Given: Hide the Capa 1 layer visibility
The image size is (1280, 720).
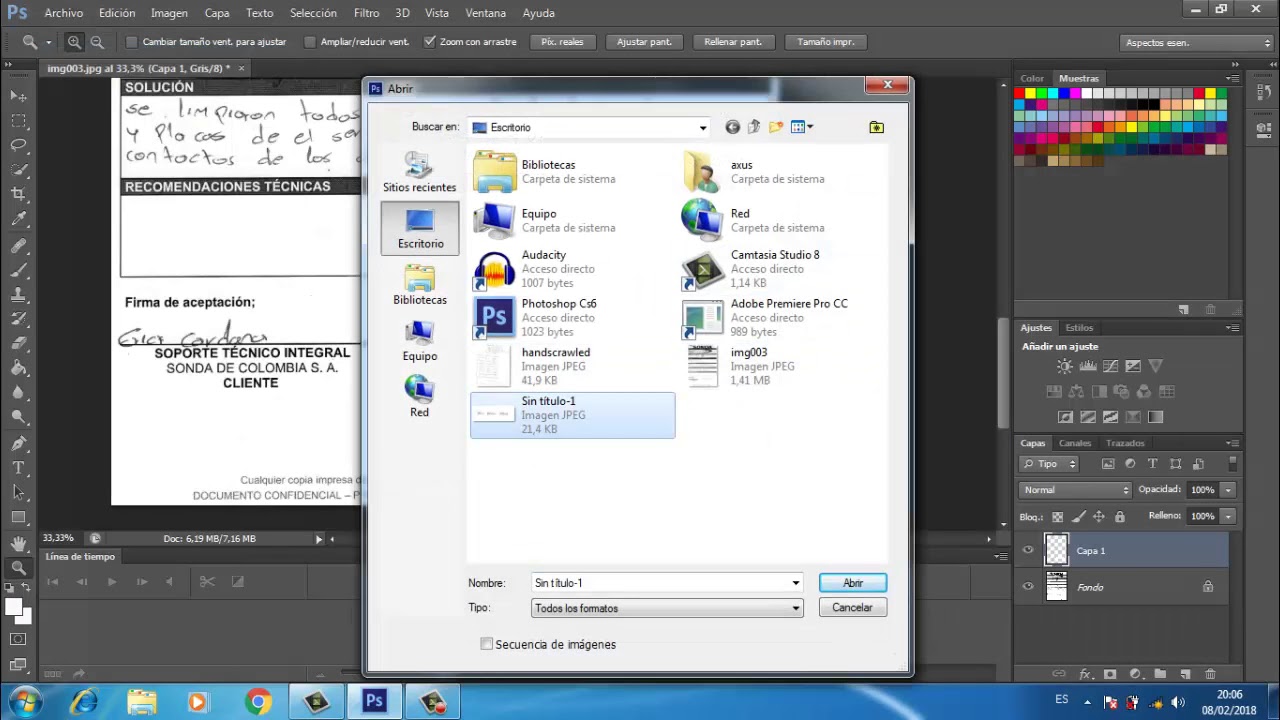Looking at the screenshot, I should [1028, 550].
